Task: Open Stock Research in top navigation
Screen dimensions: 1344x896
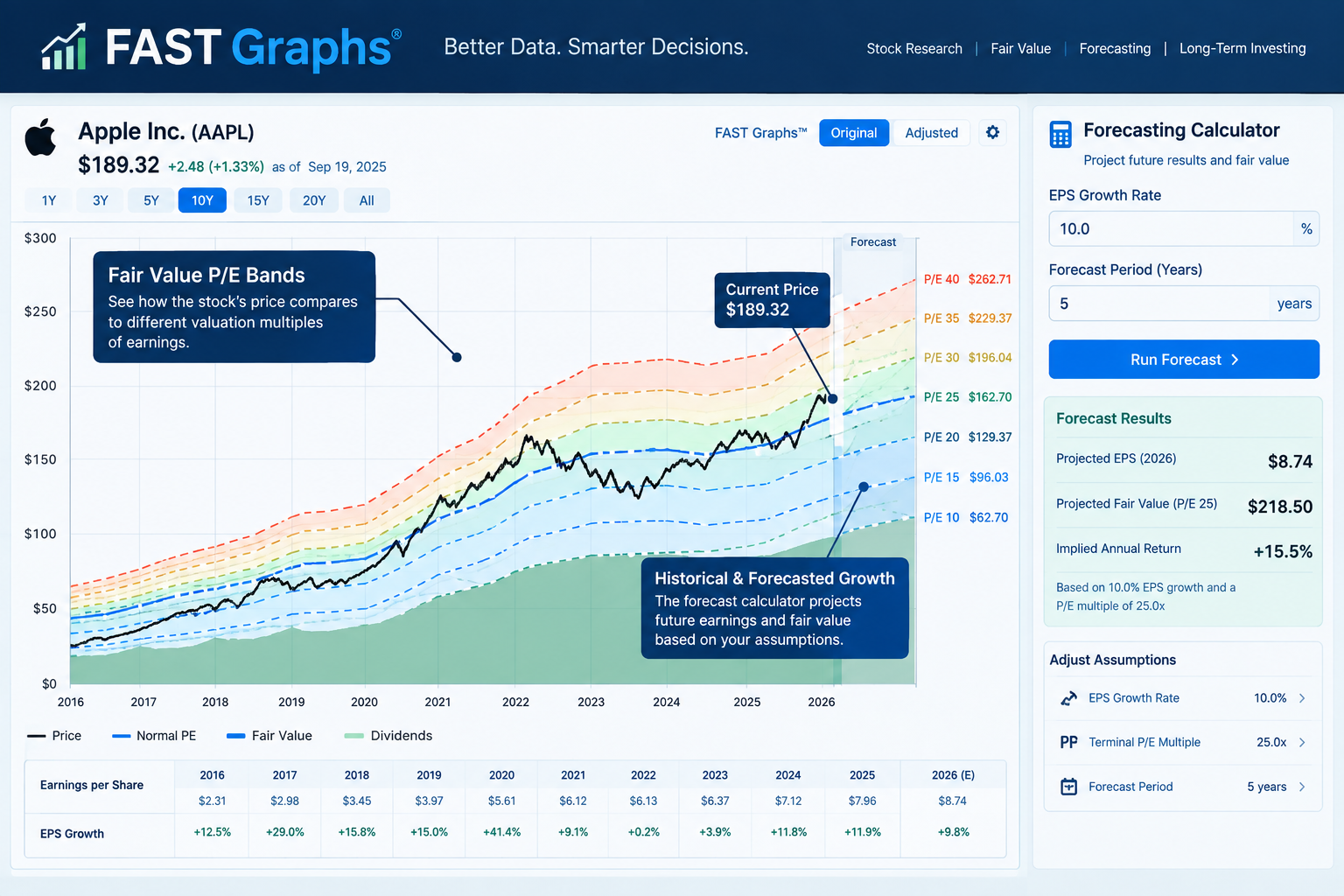Action: coord(914,48)
